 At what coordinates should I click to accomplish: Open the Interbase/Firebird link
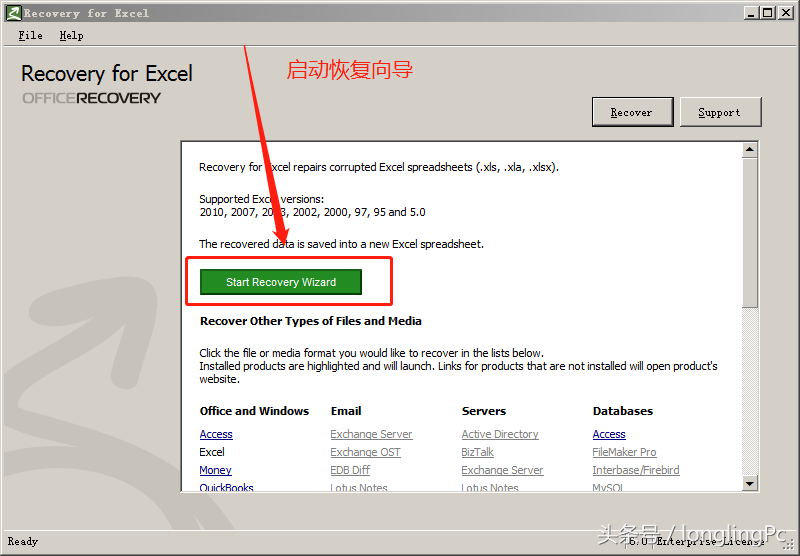636,470
